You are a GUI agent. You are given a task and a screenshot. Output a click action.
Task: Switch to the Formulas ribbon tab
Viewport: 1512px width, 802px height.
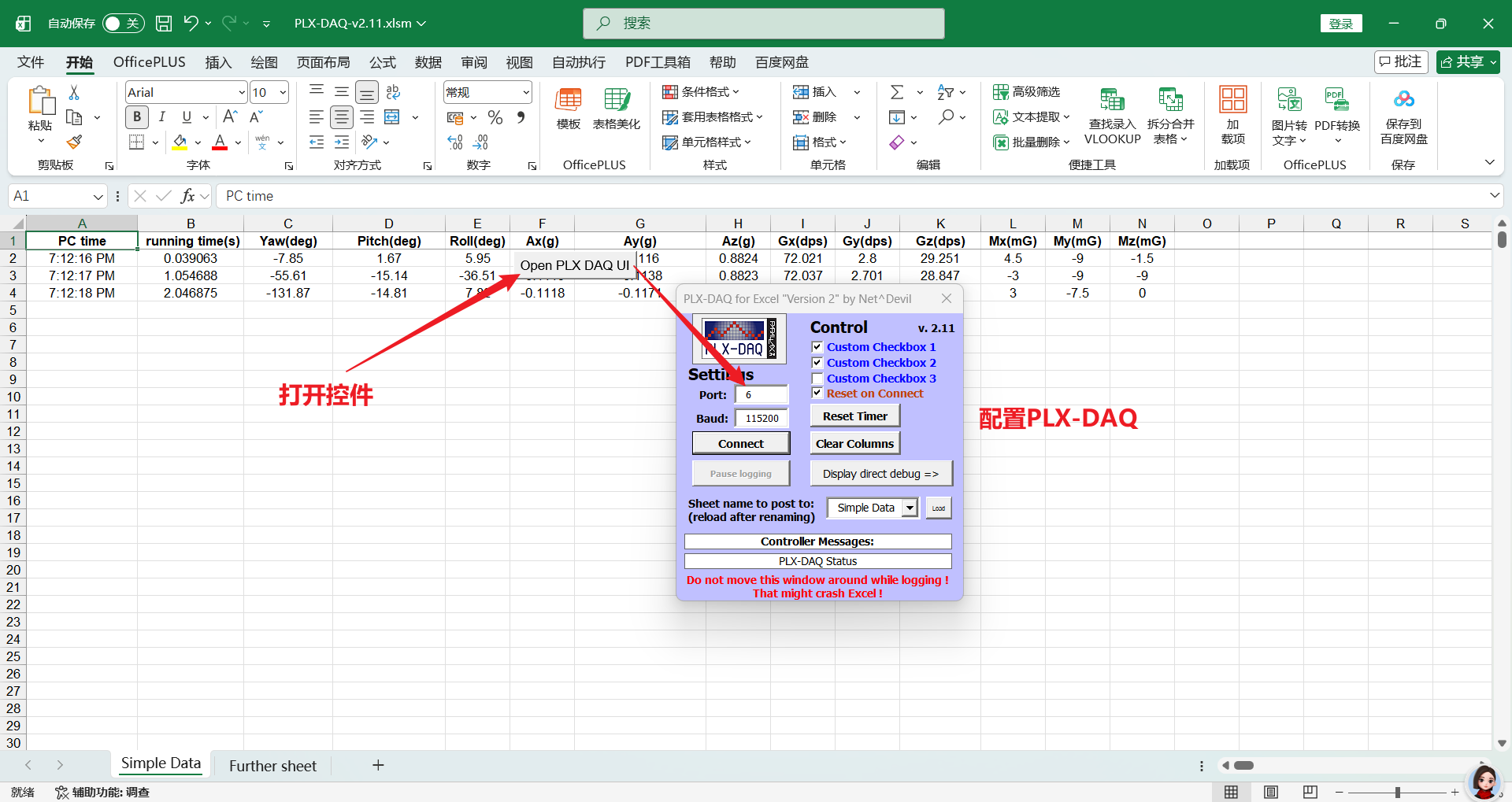click(383, 62)
